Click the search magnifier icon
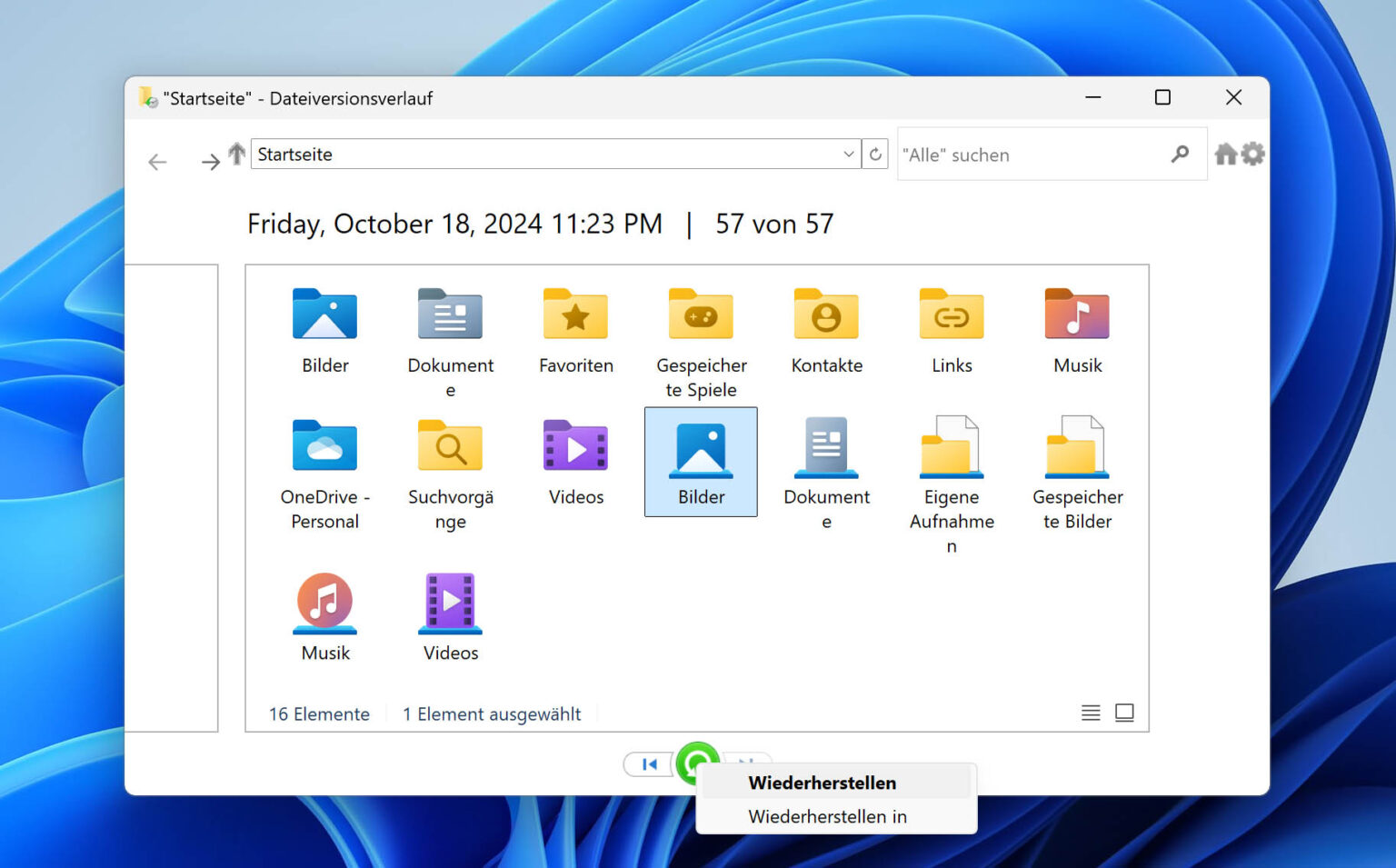Viewport: 1396px width, 868px height. coord(1180,155)
